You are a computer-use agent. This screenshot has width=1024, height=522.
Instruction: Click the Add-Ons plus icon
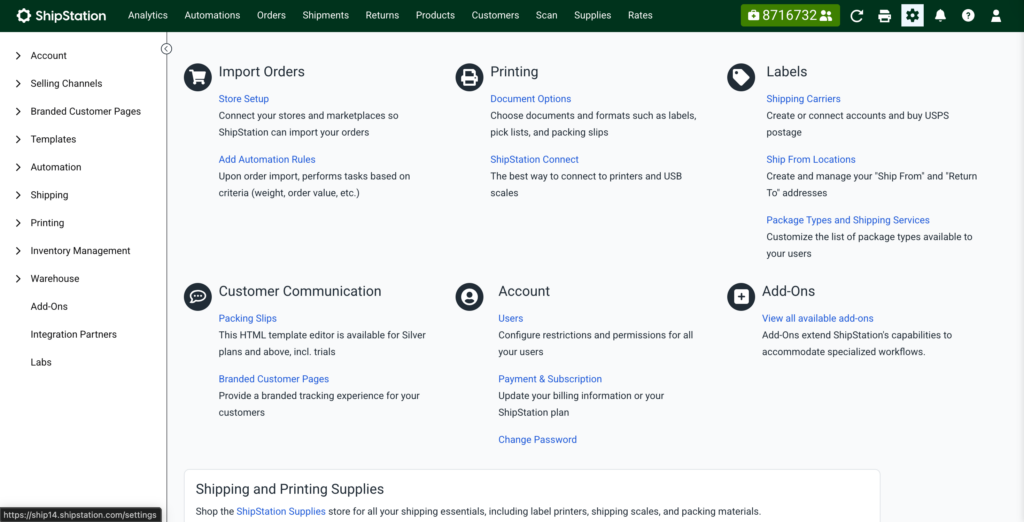coord(741,297)
